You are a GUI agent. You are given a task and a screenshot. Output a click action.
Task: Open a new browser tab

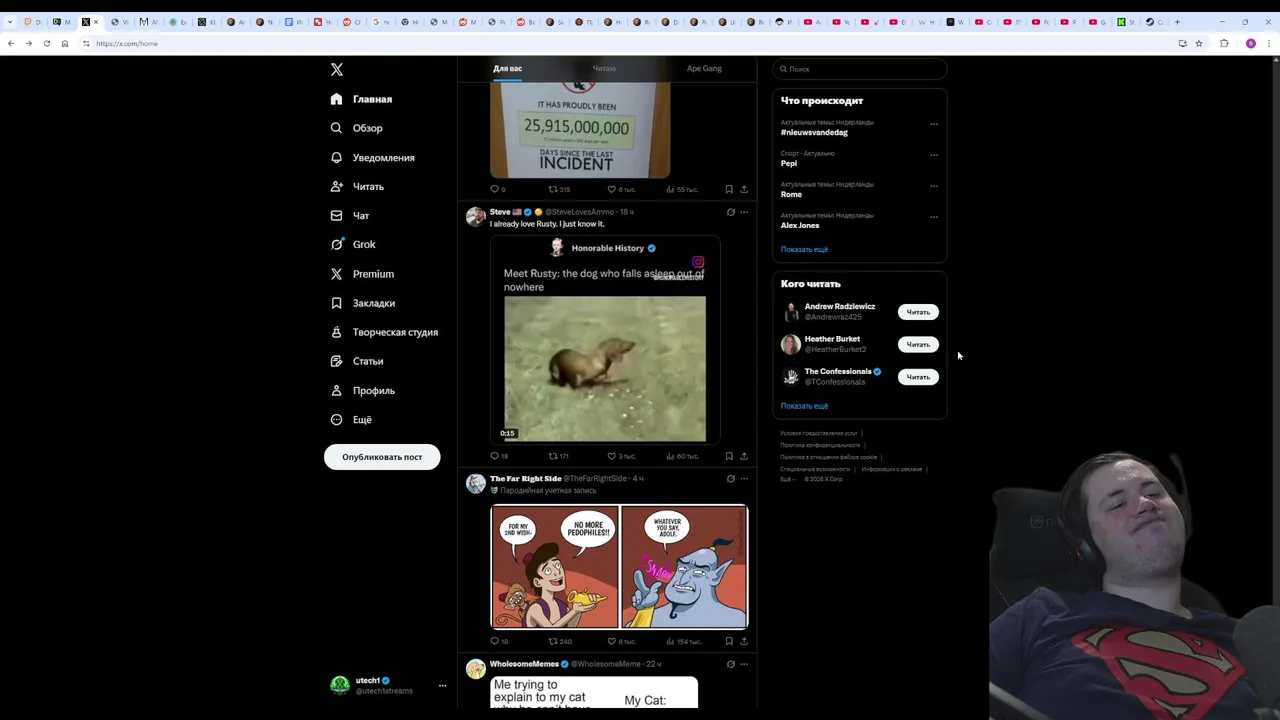tap(1177, 21)
